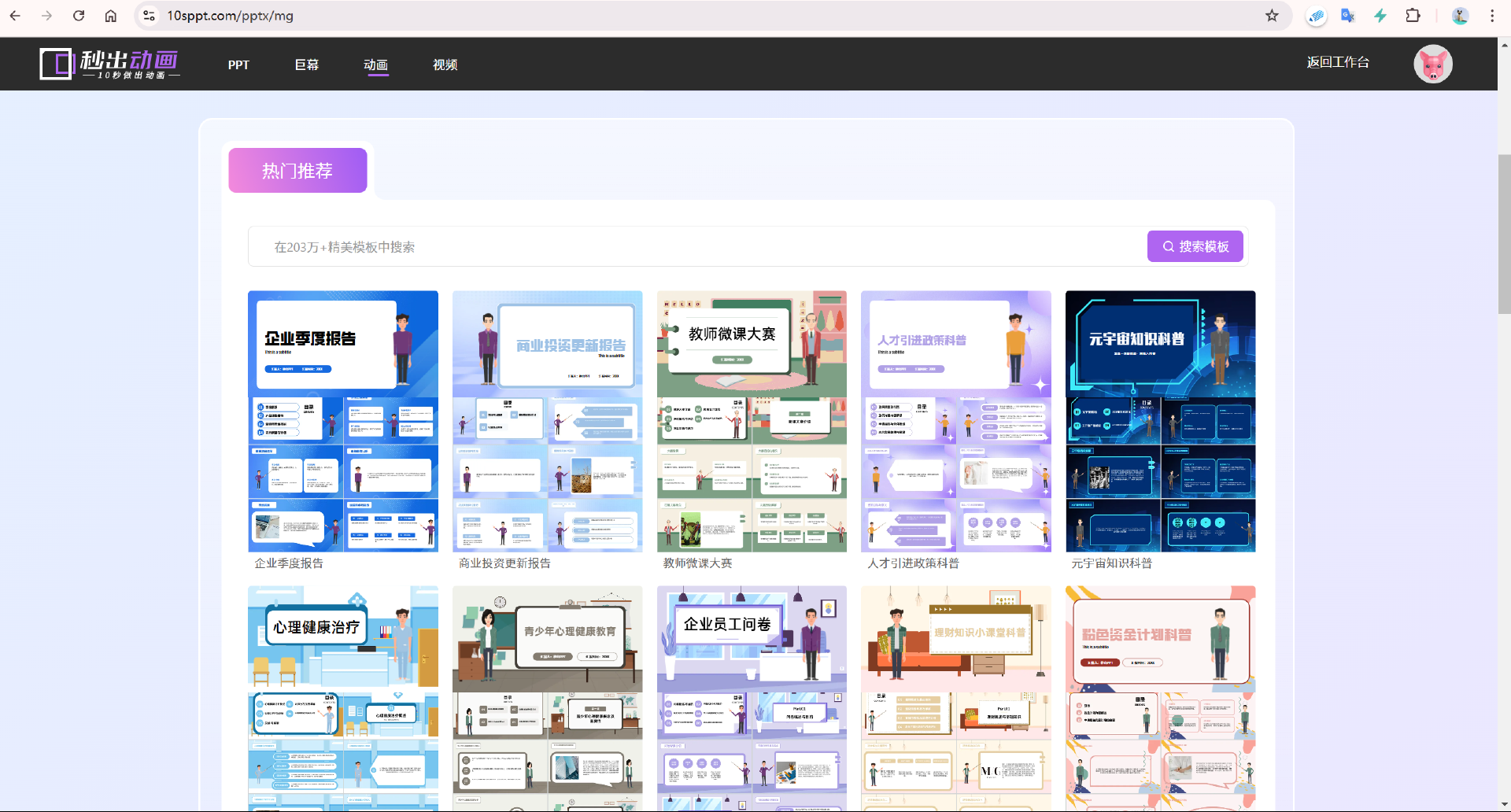
Task: Click the 搜索模板 button
Action: click(x=1195, y=246)
